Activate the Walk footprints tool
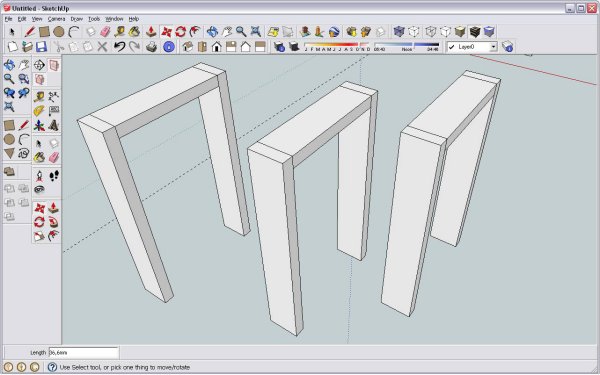Image resolution: width=600 pixels, height=375 pixels. pos(54,176)
